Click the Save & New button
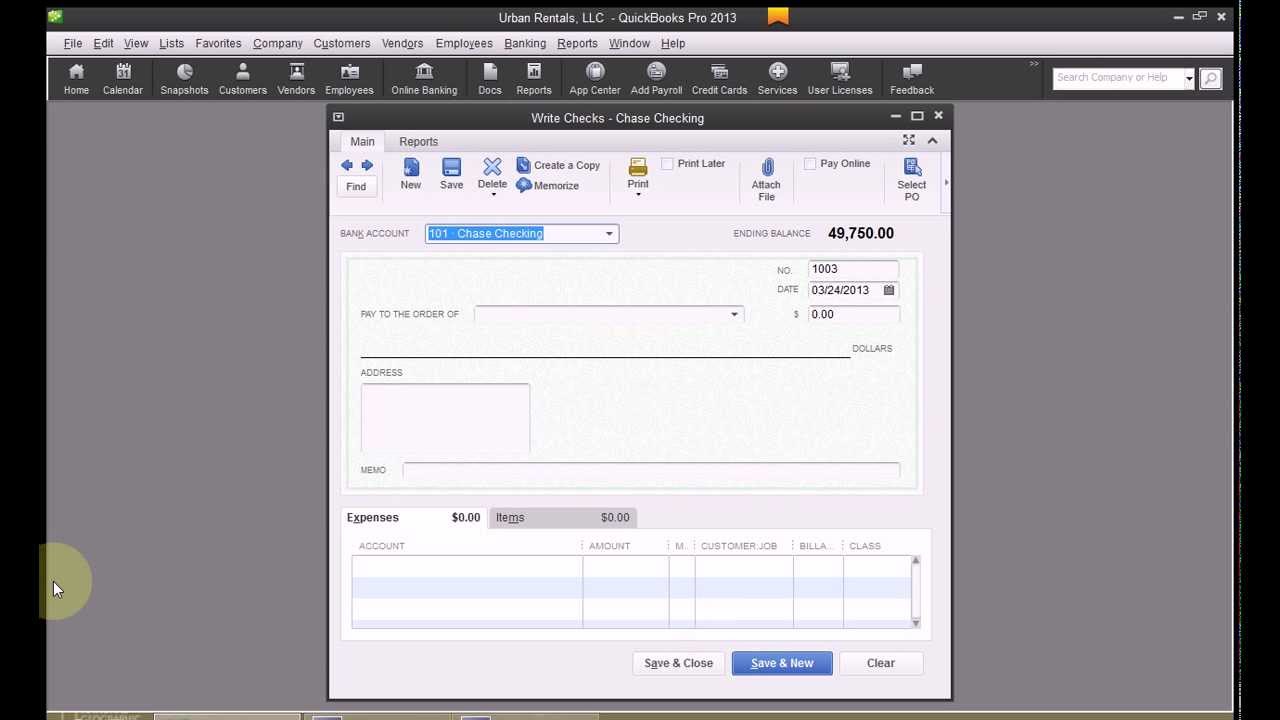The image size is (1280, 720). tap(782, 663)
